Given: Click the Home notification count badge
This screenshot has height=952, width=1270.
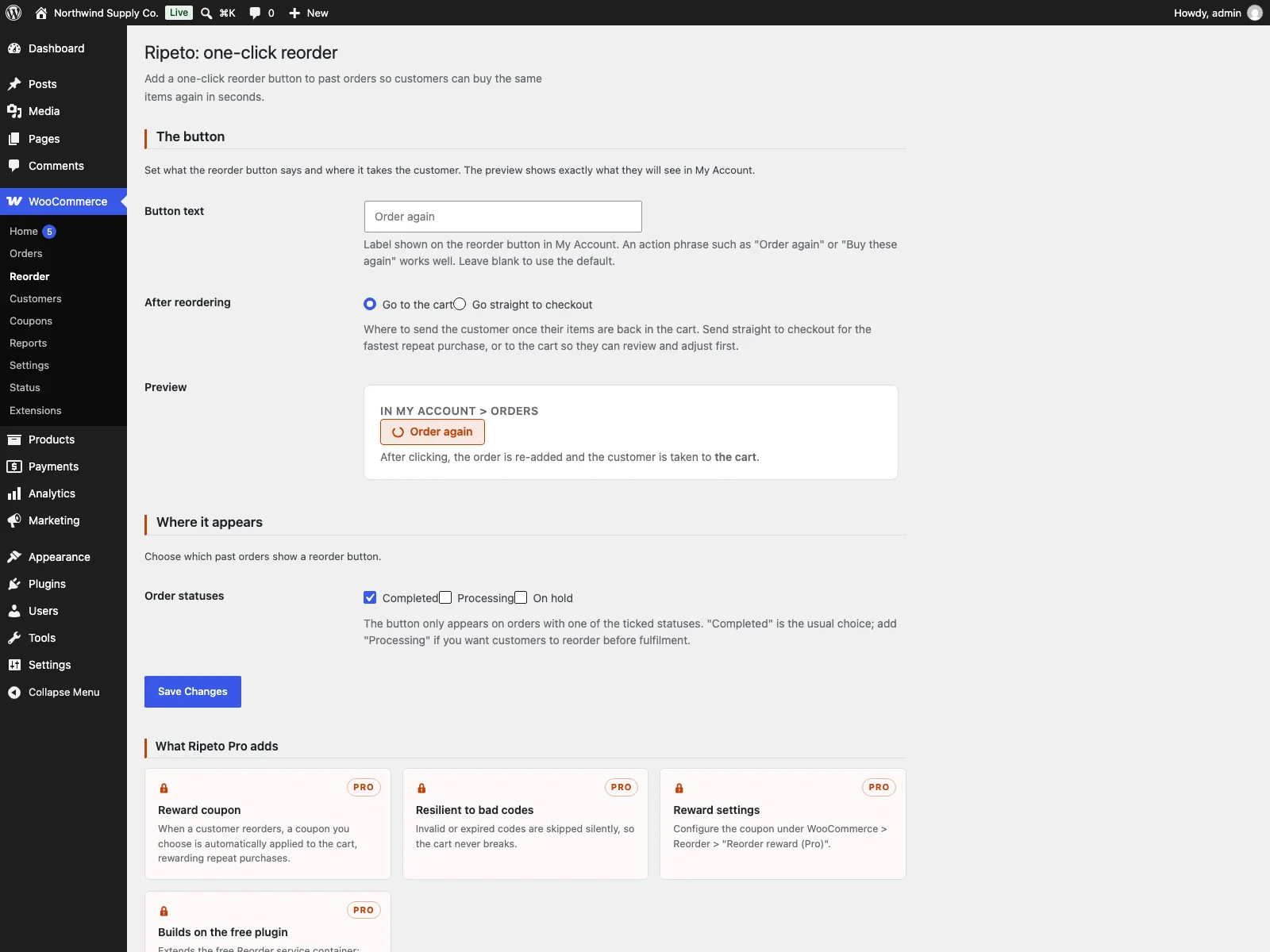Looking at the screenshot, I should tap(49, 232).
